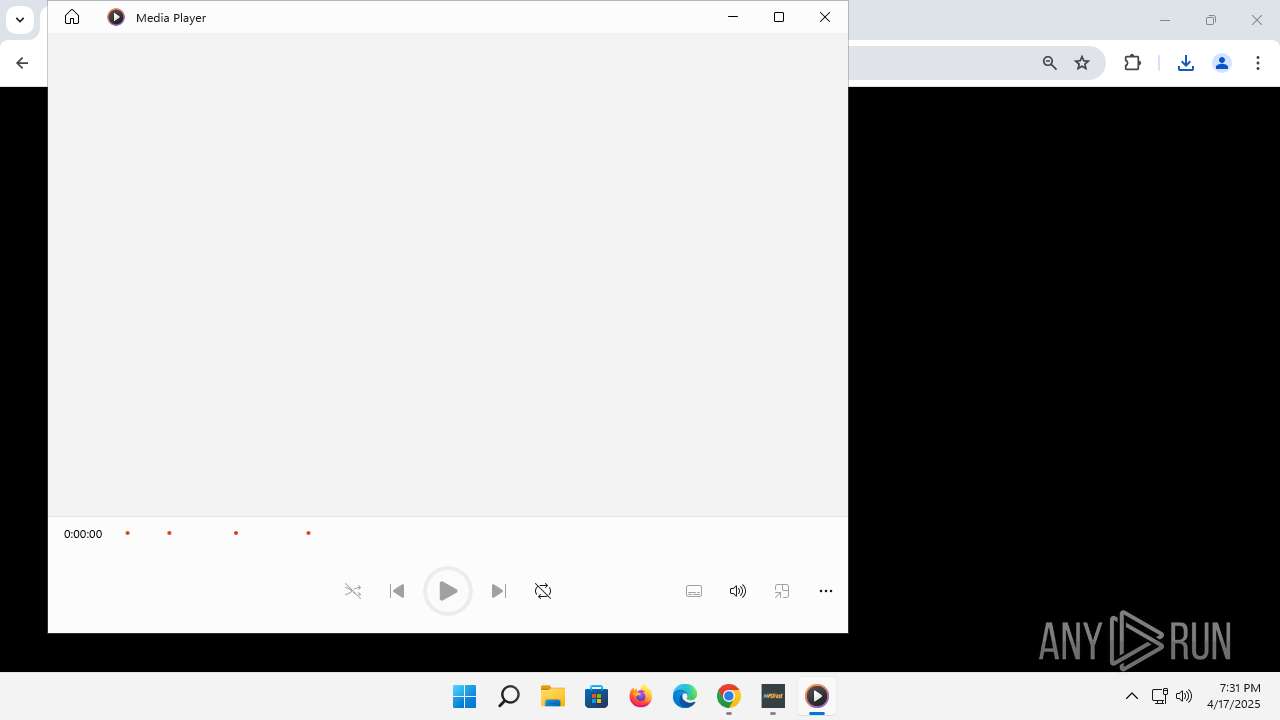
Task: Minimize the Chrome window
Action: coord(1165,20)
